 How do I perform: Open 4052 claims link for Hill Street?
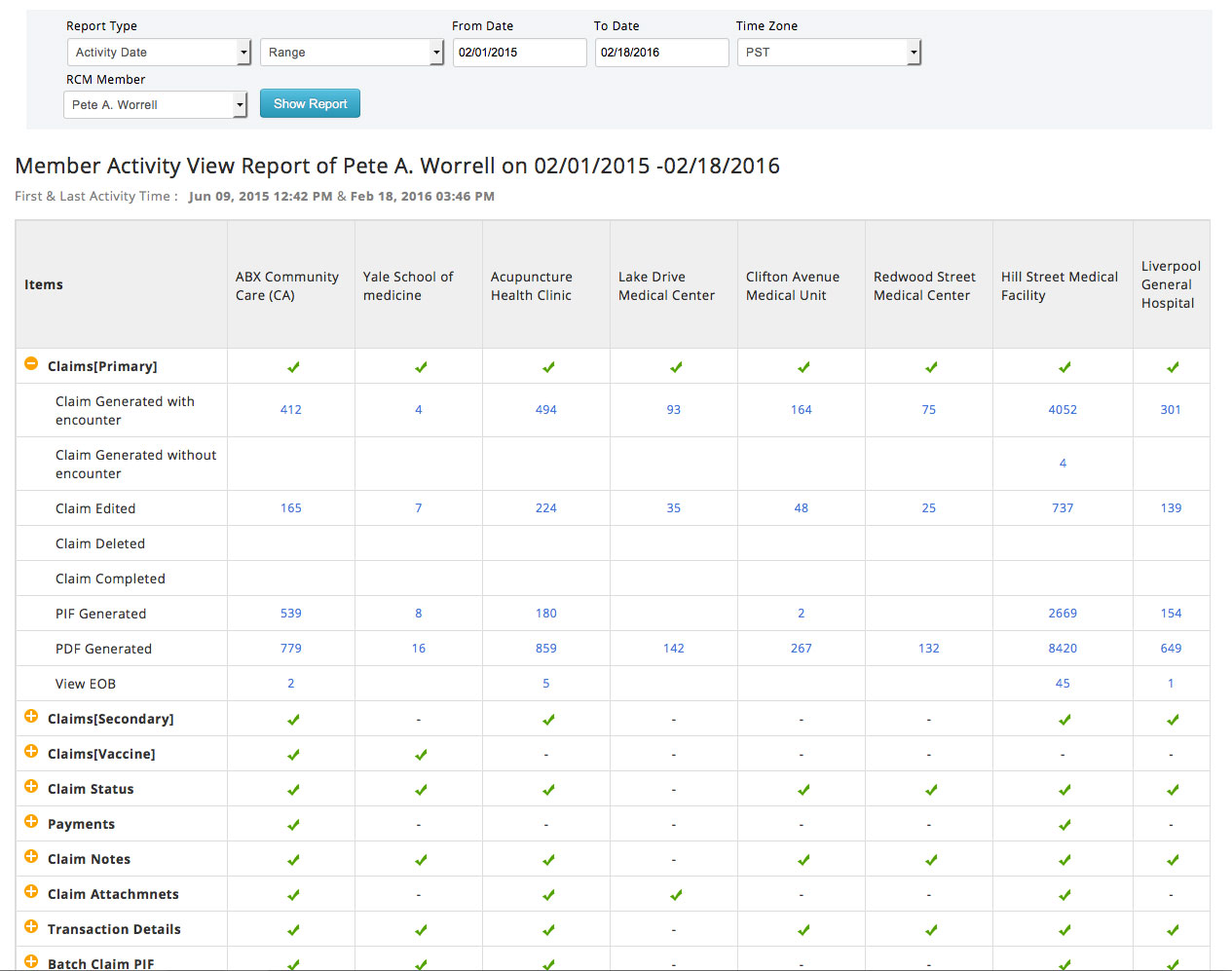[x=1063, y=410]
